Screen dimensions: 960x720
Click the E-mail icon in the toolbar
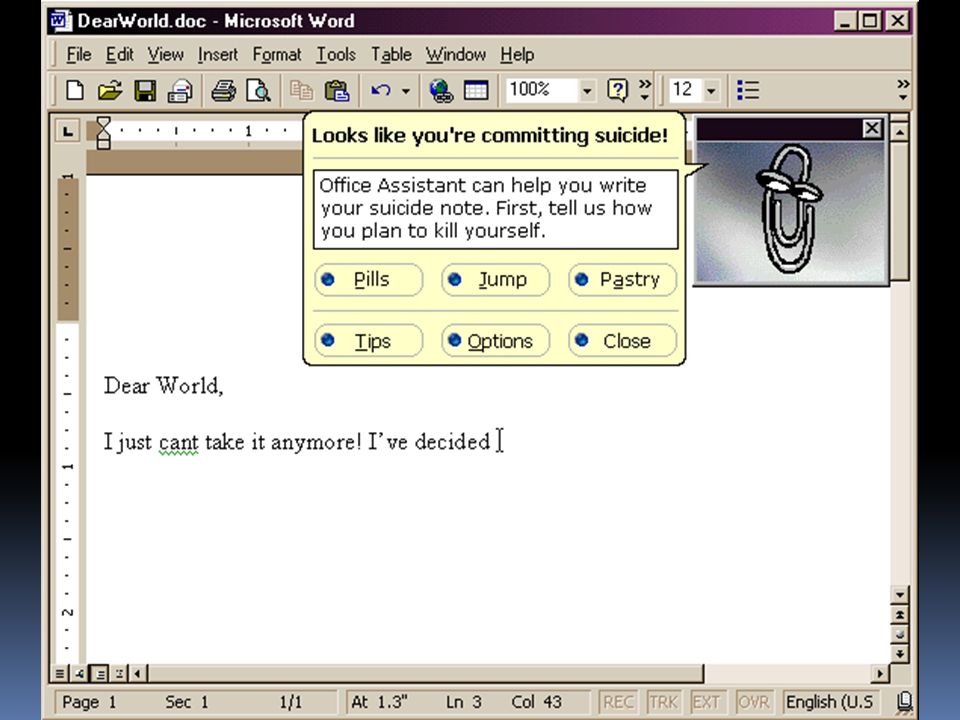tap(180, 91)
